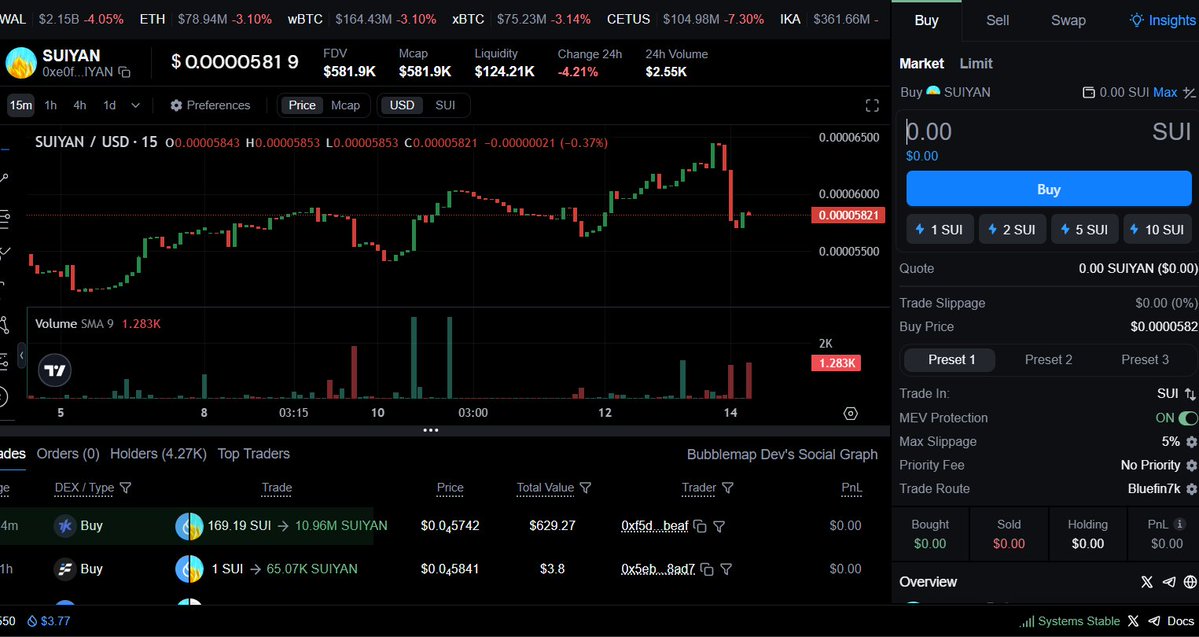1199x637 pixels.
Task: Open the Orders (0) tab
Action: coord(68,454)
